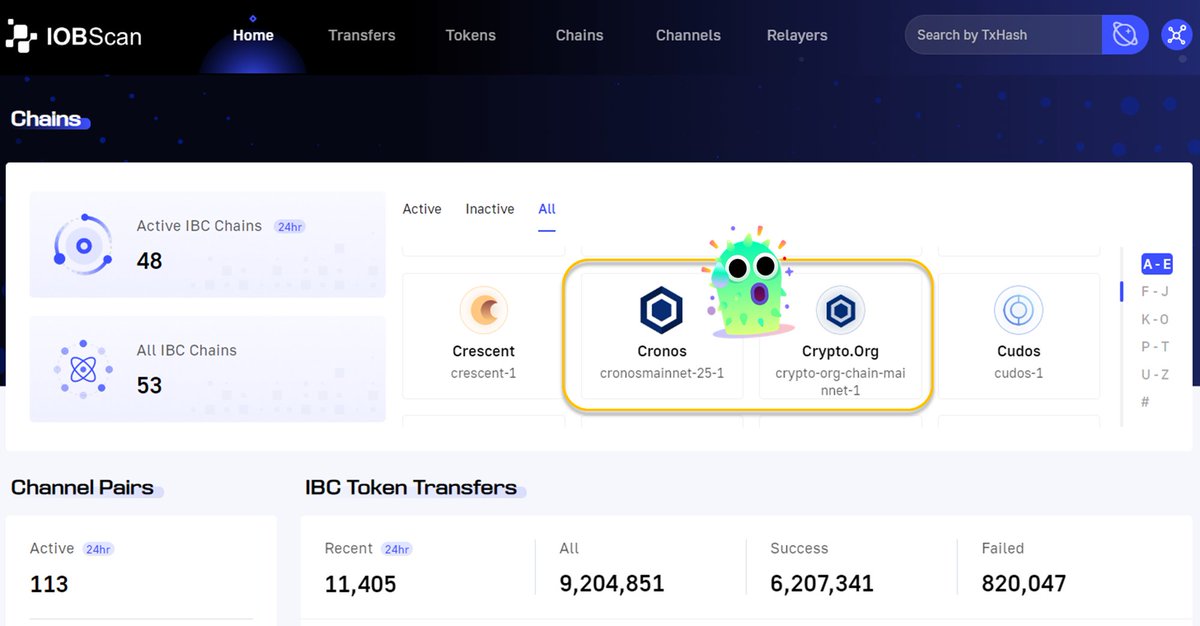Jump to A - E chain index
The width and height of the screenshot is (1200, 626).
point(1157,264)
